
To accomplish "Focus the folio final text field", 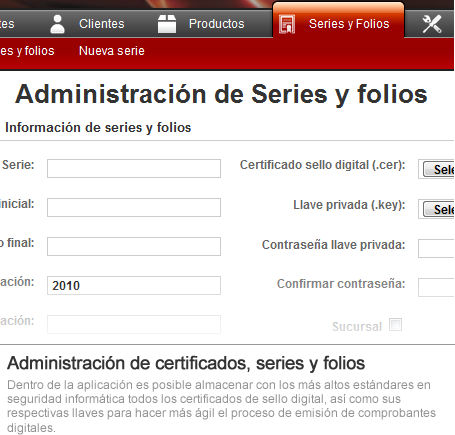I will [x=134, y=246].
